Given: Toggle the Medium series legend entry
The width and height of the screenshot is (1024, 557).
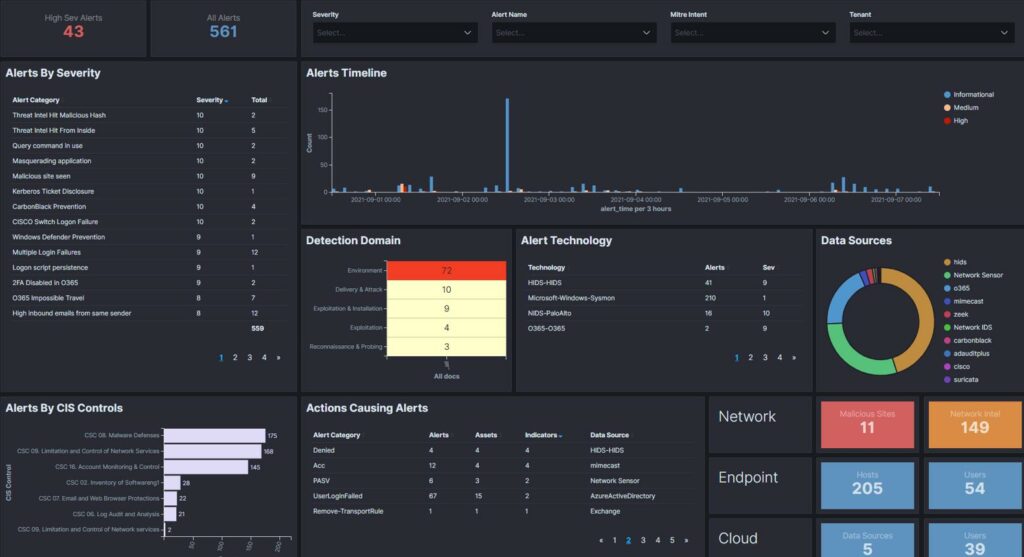Looking at the screenshot, I should [x=961, y=108].
